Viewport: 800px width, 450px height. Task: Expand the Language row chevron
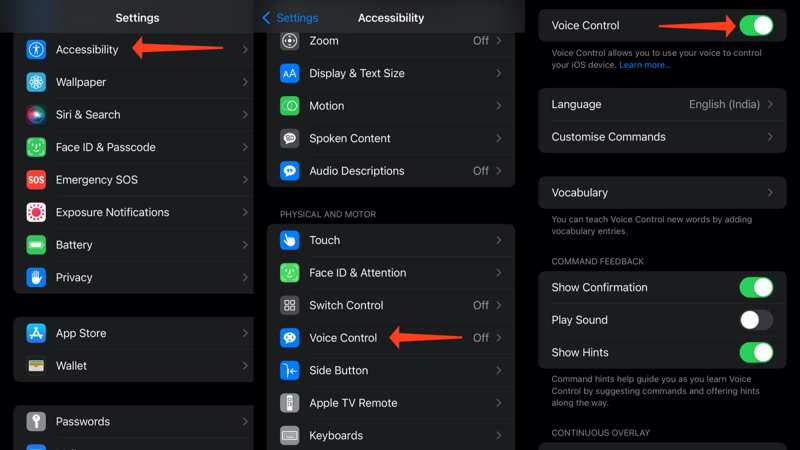click(x=770, y=105)
